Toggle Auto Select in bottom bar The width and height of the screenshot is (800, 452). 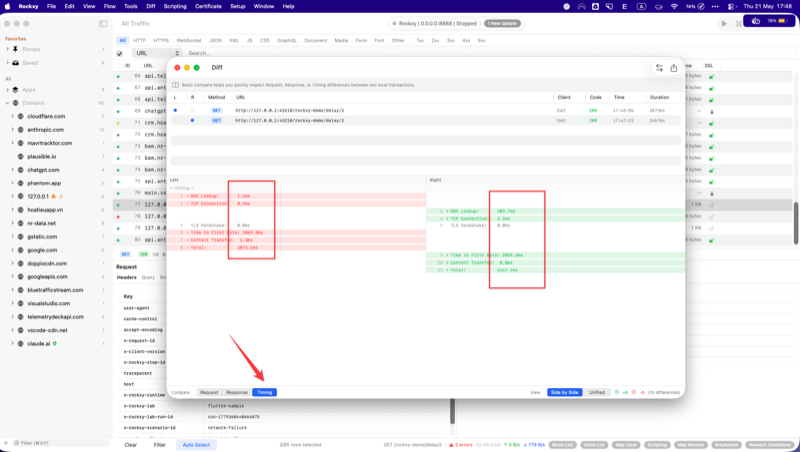(x=196, y=445)
